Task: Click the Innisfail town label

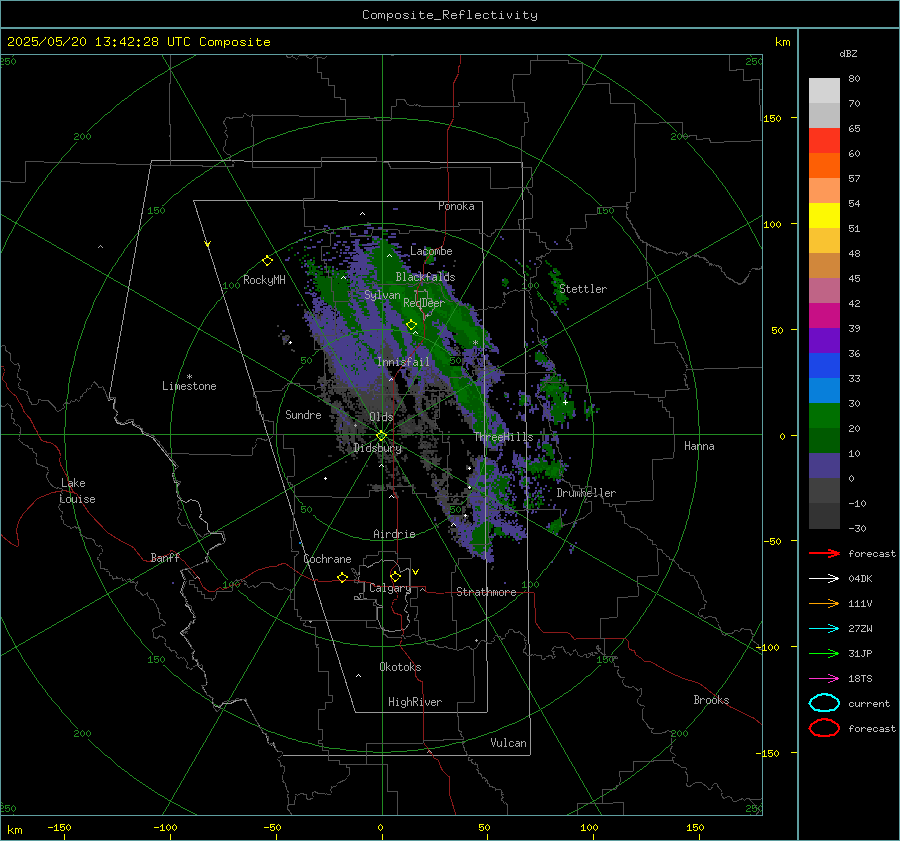Action: point(403,362)
